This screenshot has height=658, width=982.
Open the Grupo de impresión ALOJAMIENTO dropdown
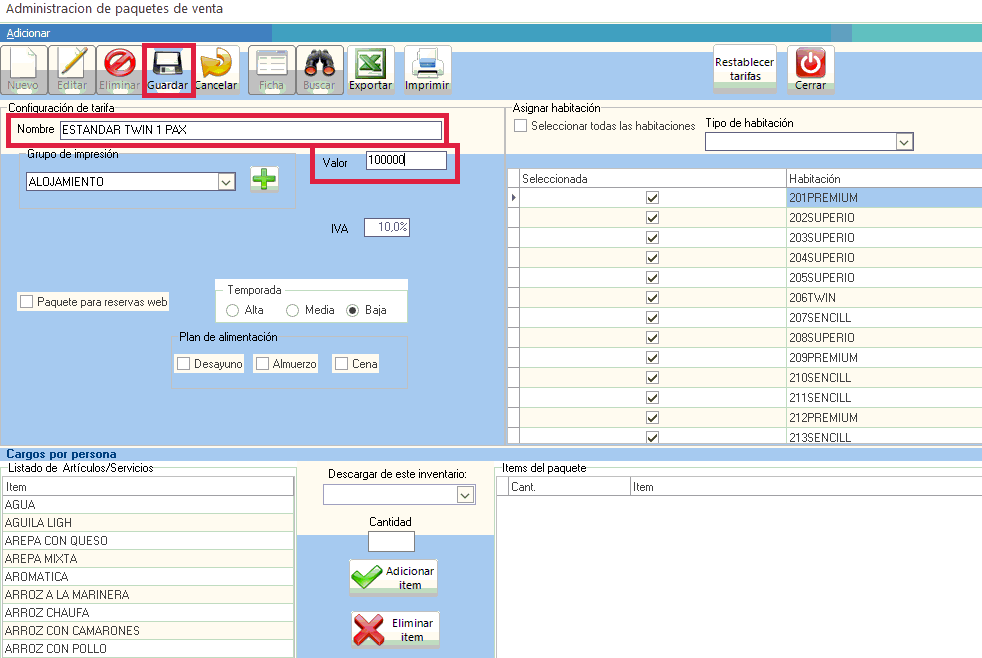[x=226, y=182]
